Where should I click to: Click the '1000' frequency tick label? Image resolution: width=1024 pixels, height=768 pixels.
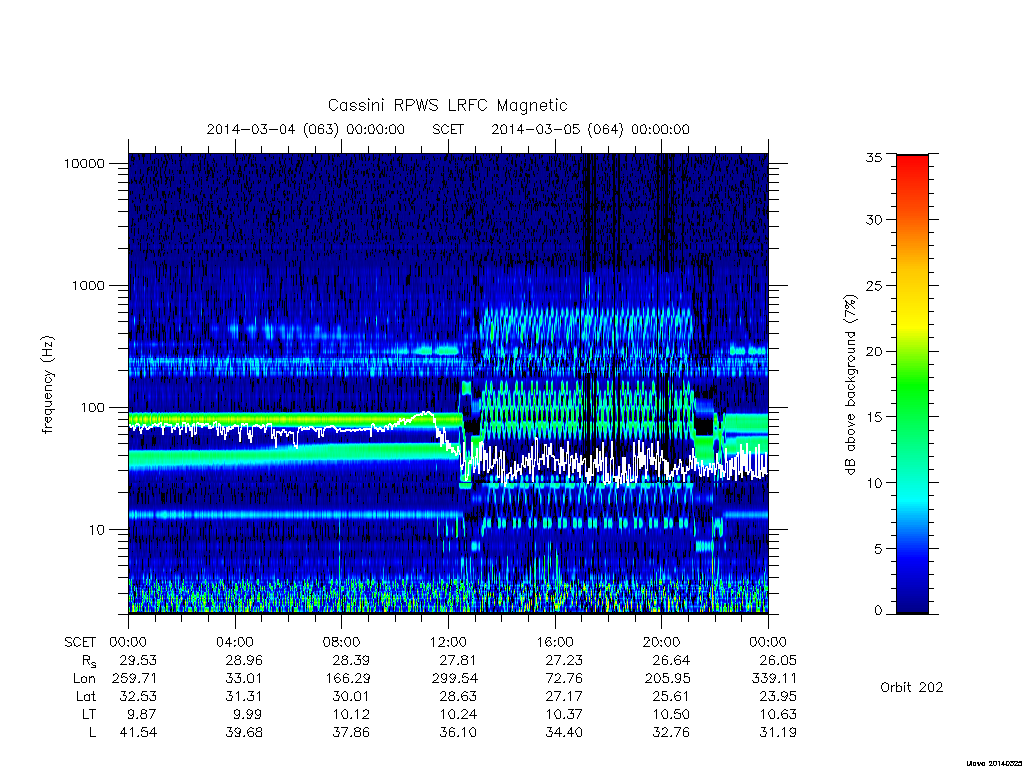(88, 286)
